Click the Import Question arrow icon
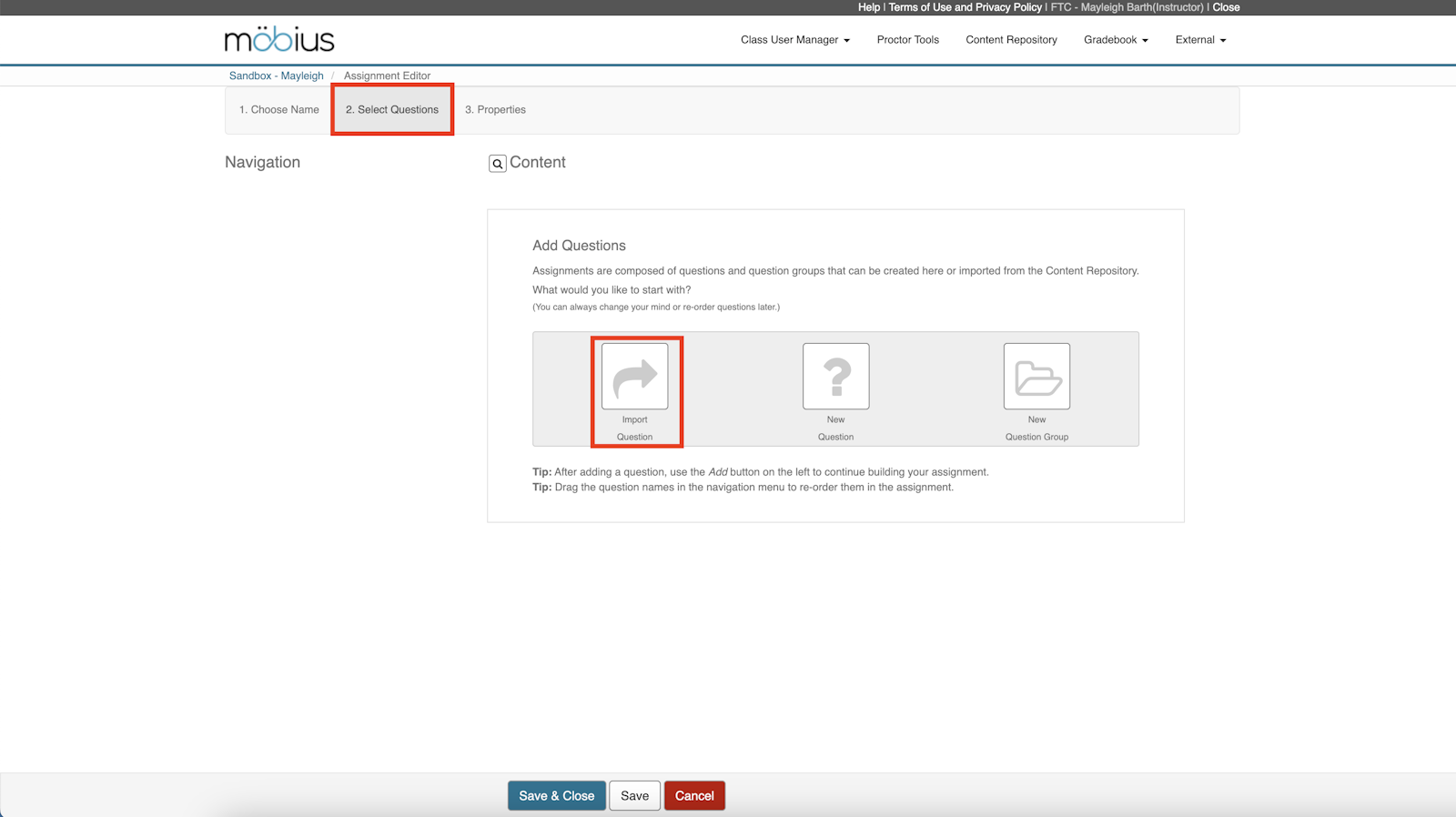This screenshot has width=1456, height=817. click(634, 377)
